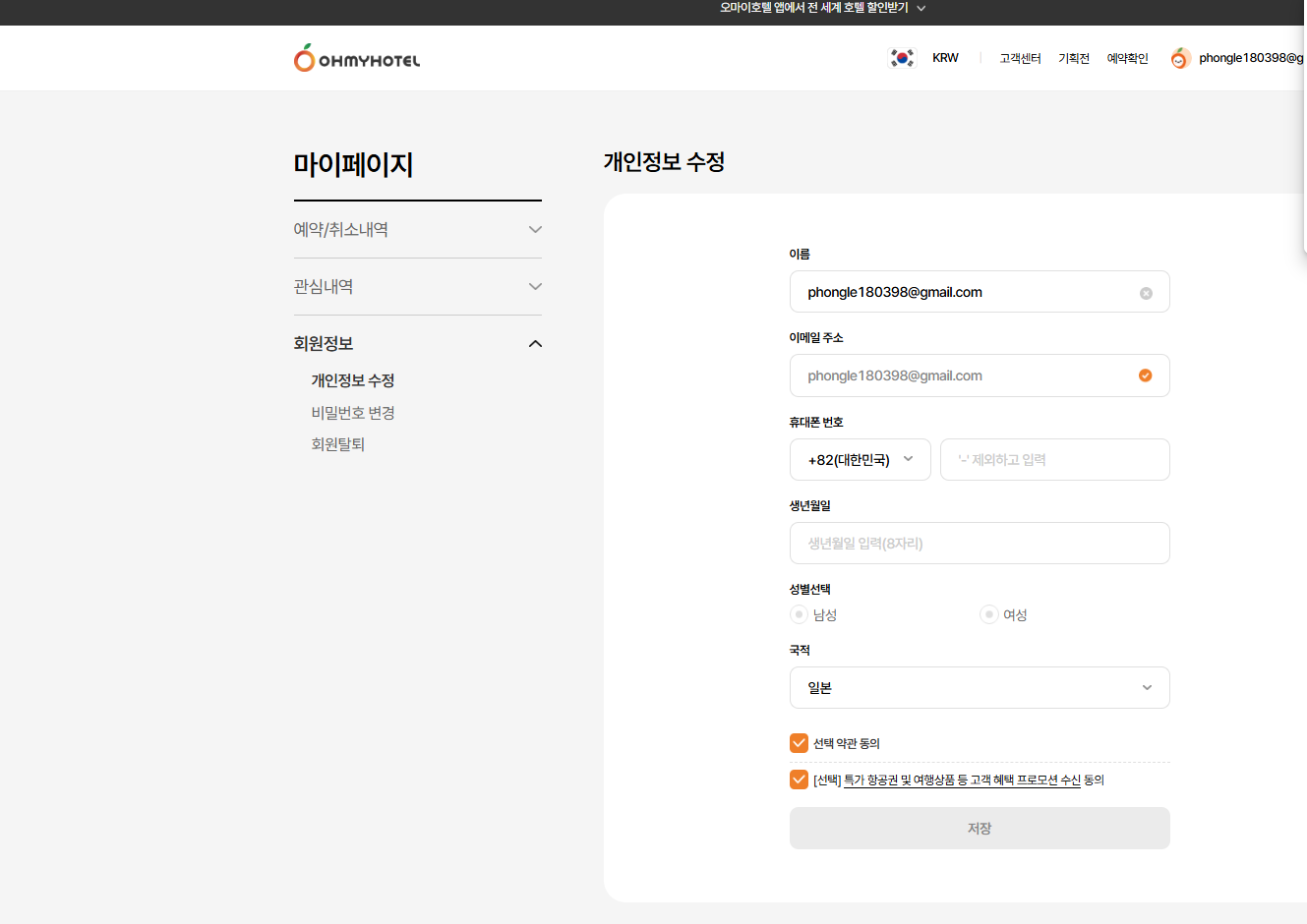
Task: Expand the top app discount banner arrow
Action: 921,8
